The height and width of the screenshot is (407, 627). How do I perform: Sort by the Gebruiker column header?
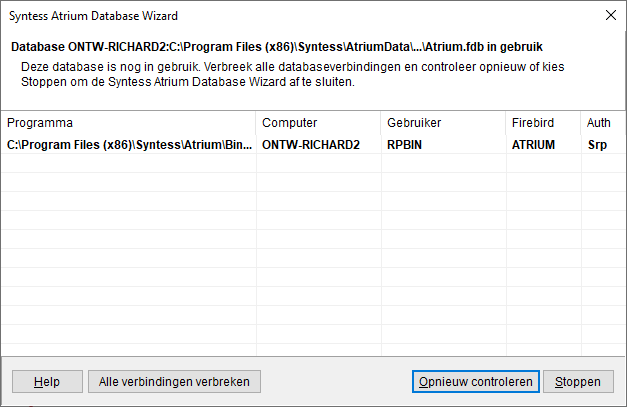pyautogui.click(x=443, y=123)
